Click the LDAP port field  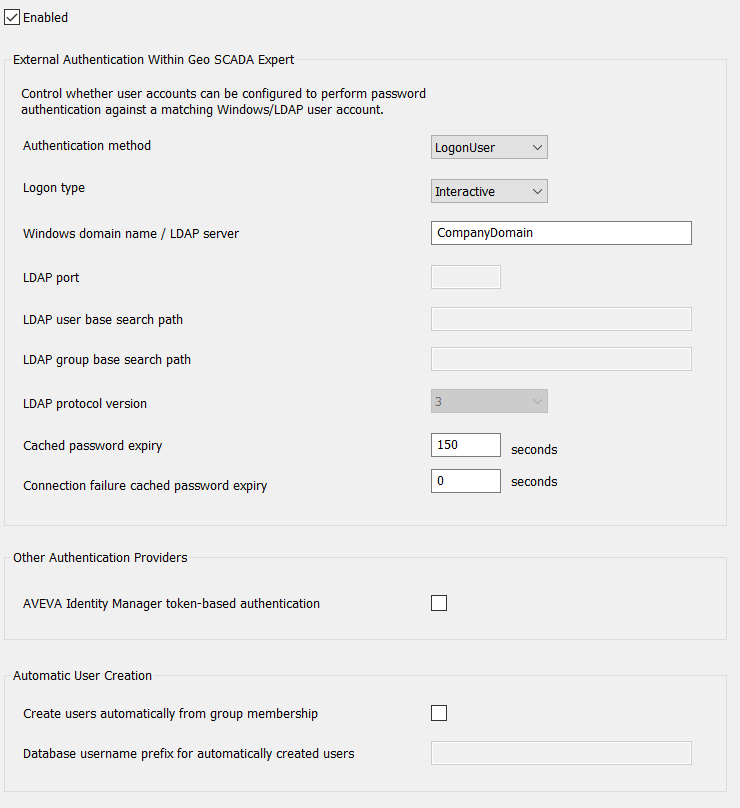pyautogui.click(x=465, y=277)
